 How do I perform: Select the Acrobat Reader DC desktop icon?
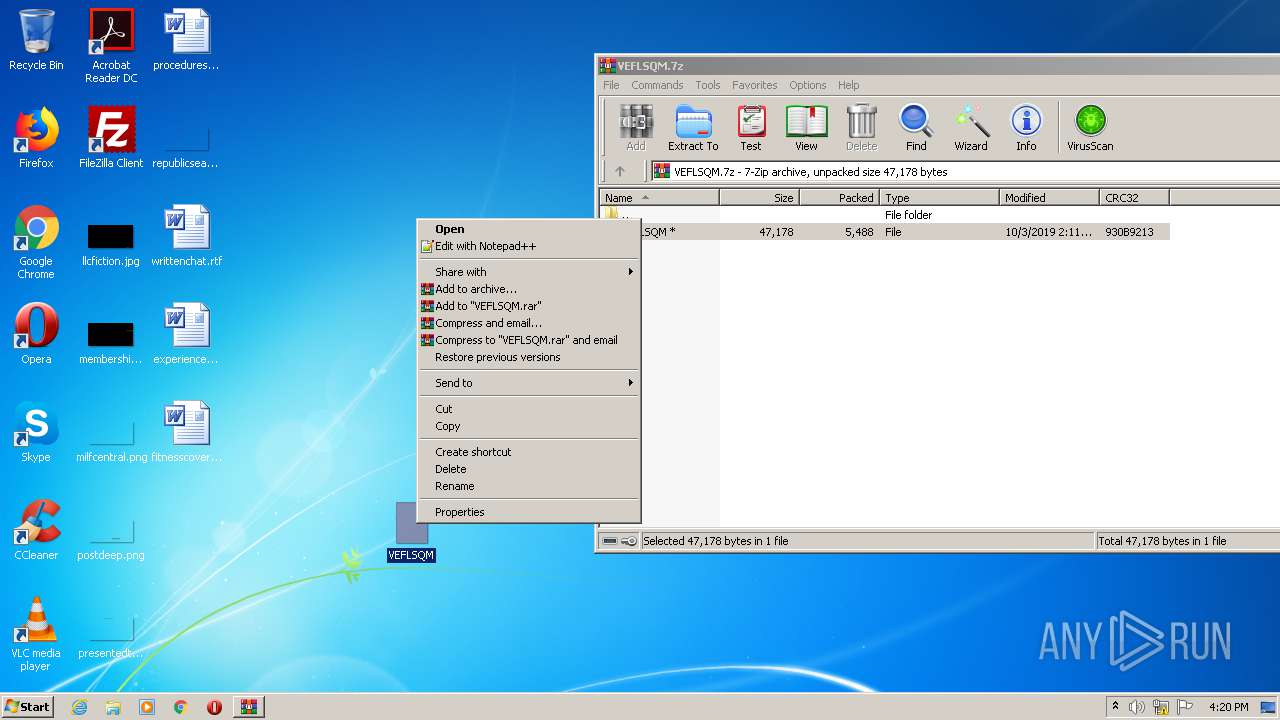111,46
